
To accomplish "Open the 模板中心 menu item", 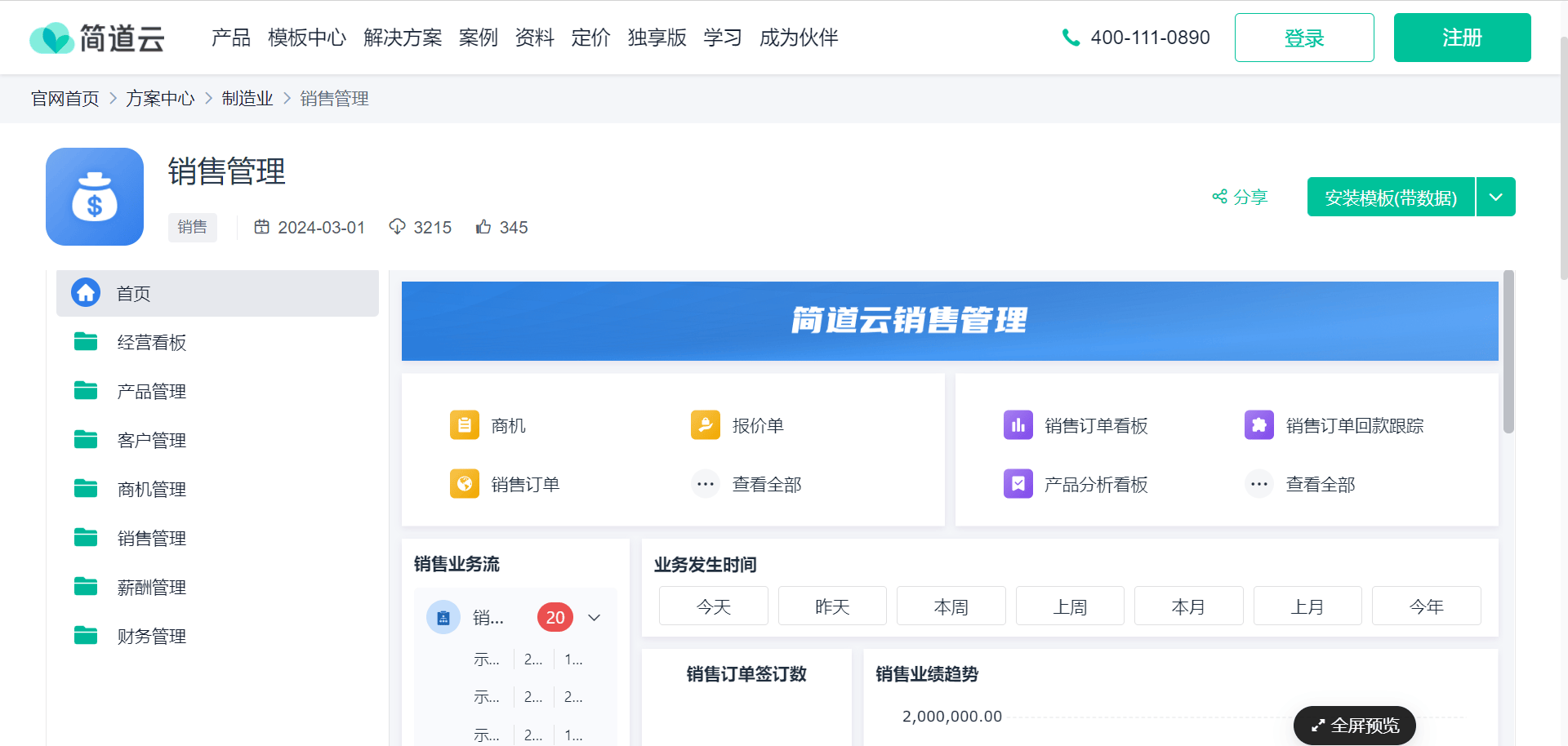I will (306, 37).
